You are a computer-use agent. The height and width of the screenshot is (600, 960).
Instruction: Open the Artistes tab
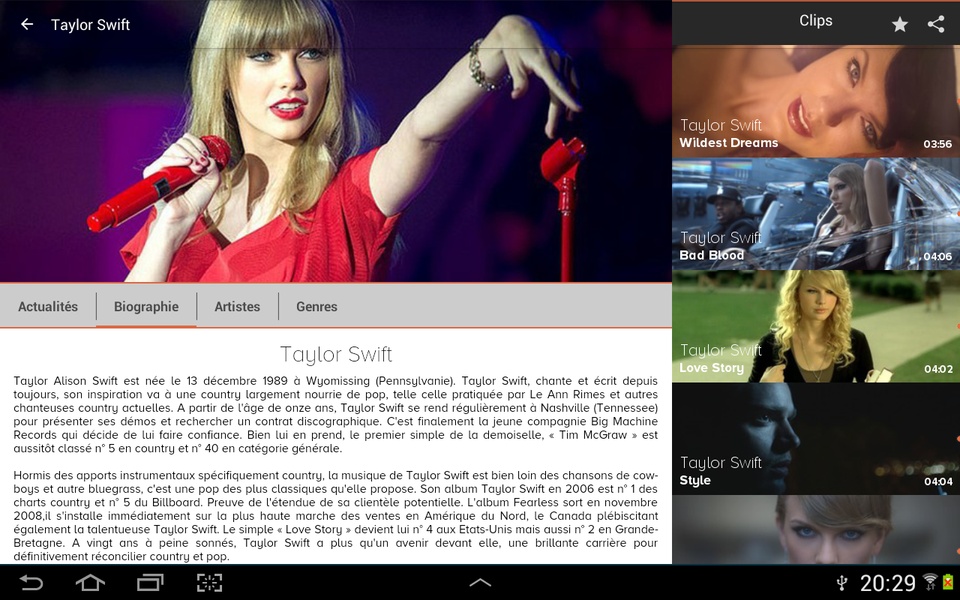(237, 306)
